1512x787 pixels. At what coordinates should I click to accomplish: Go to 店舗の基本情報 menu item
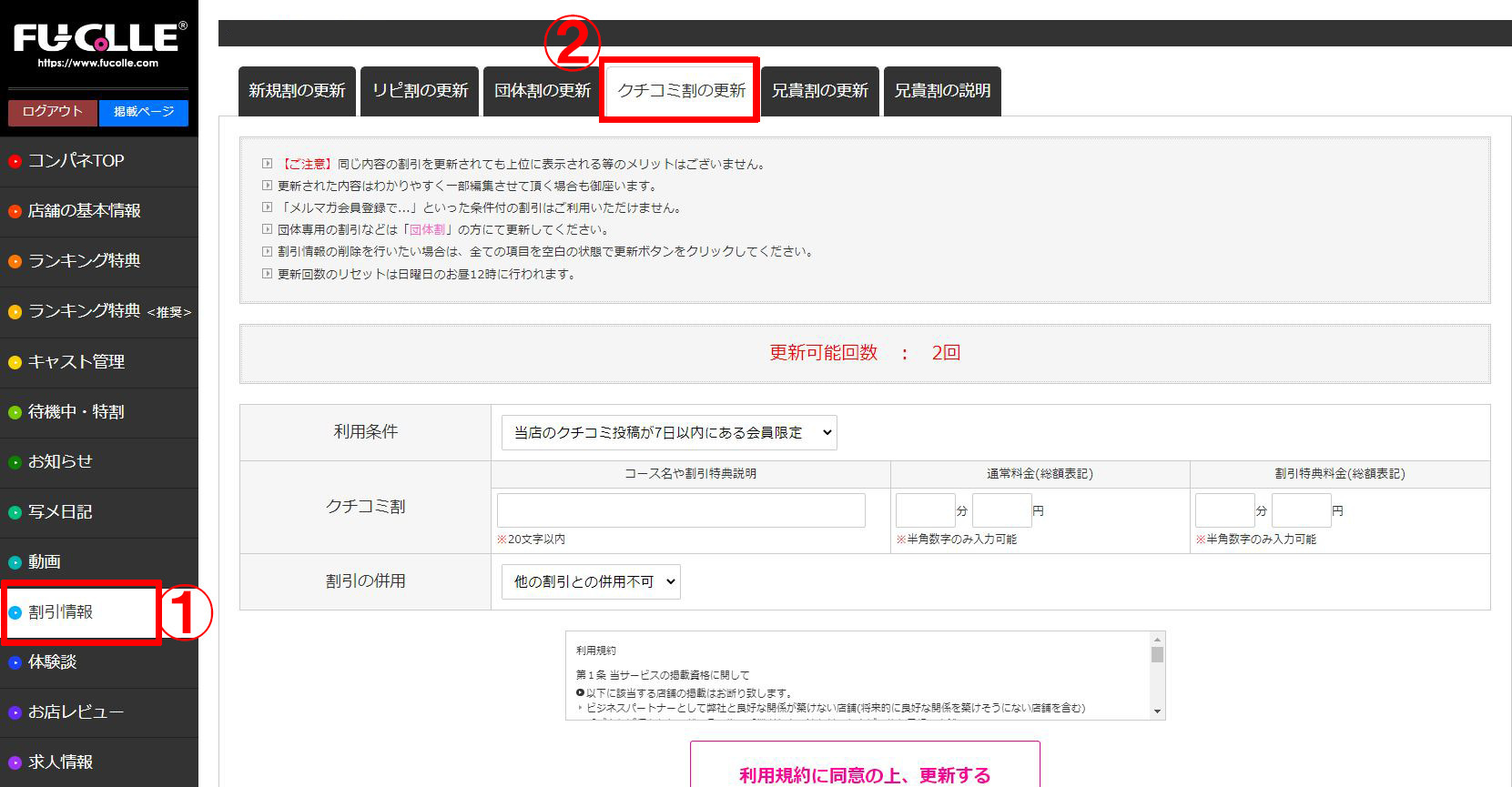coord(84,211)
